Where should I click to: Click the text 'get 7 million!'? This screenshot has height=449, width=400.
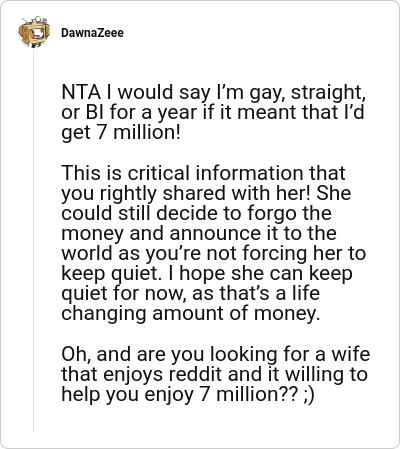[121, 132]
